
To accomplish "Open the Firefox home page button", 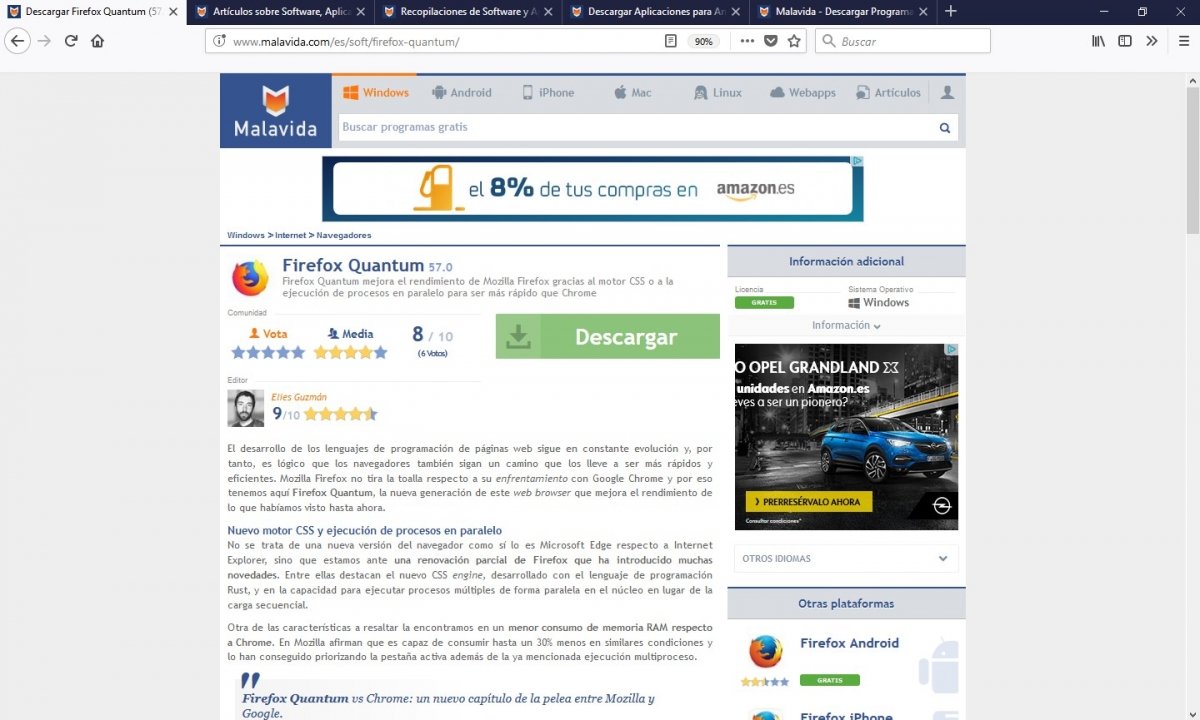I will 97,41.
